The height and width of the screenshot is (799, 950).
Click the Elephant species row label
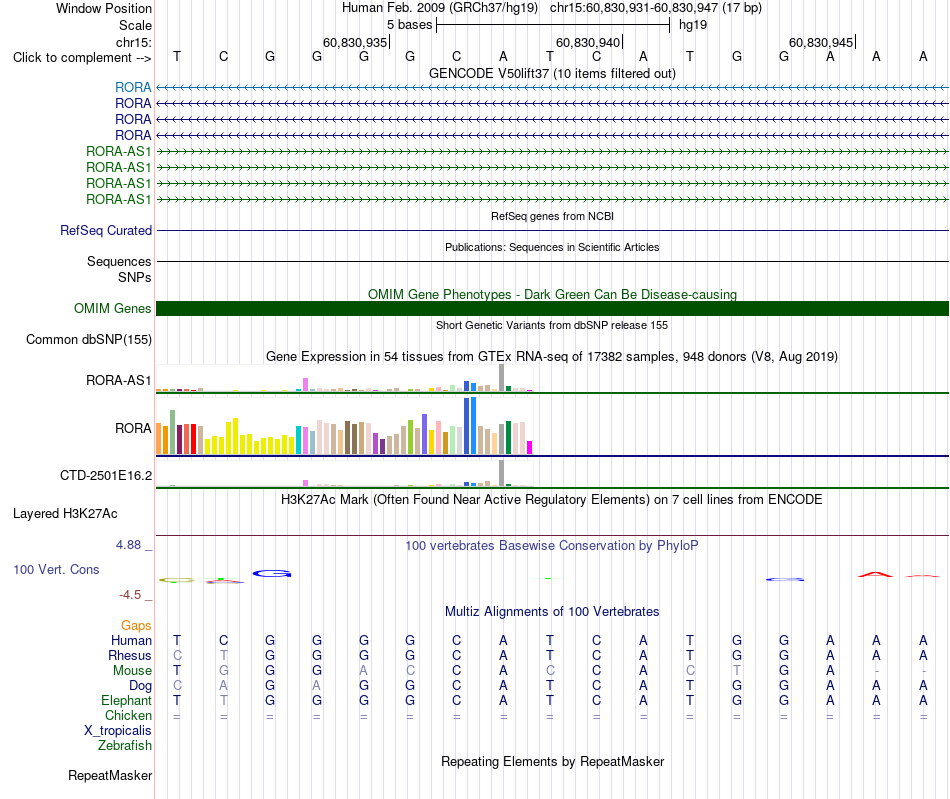pos(126,700)
